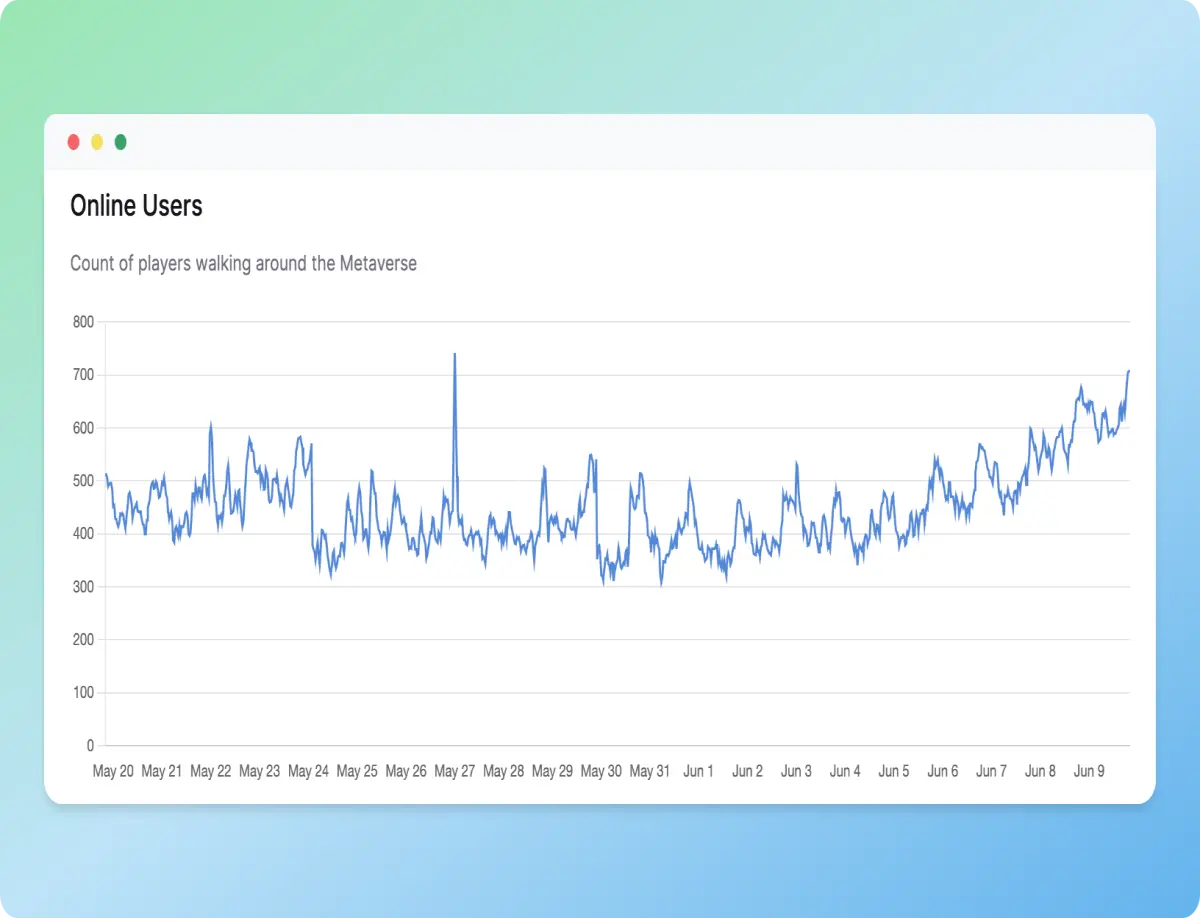The width and height of the screenshot is (1200, 918).
Task: Select the "Jun 8" date label
Action: (1041, 772)
